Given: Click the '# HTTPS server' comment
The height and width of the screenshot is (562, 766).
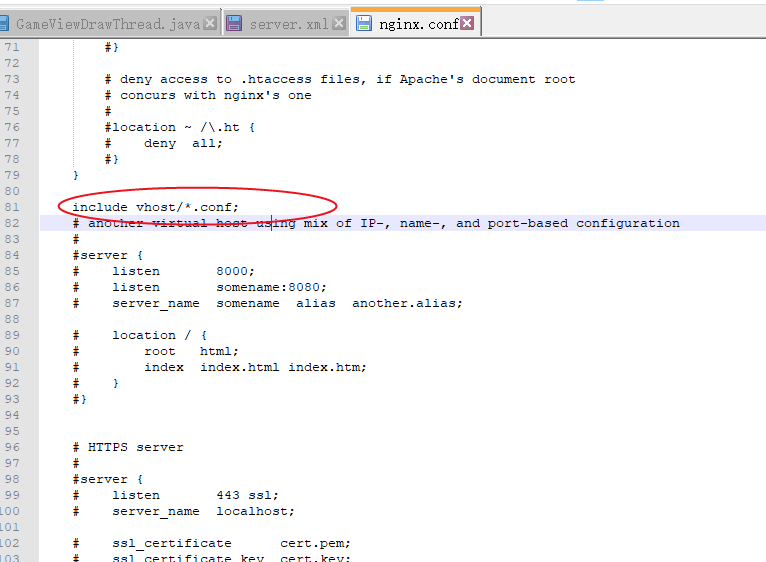Looking at the screenshot, I should [x=128, y=447].
